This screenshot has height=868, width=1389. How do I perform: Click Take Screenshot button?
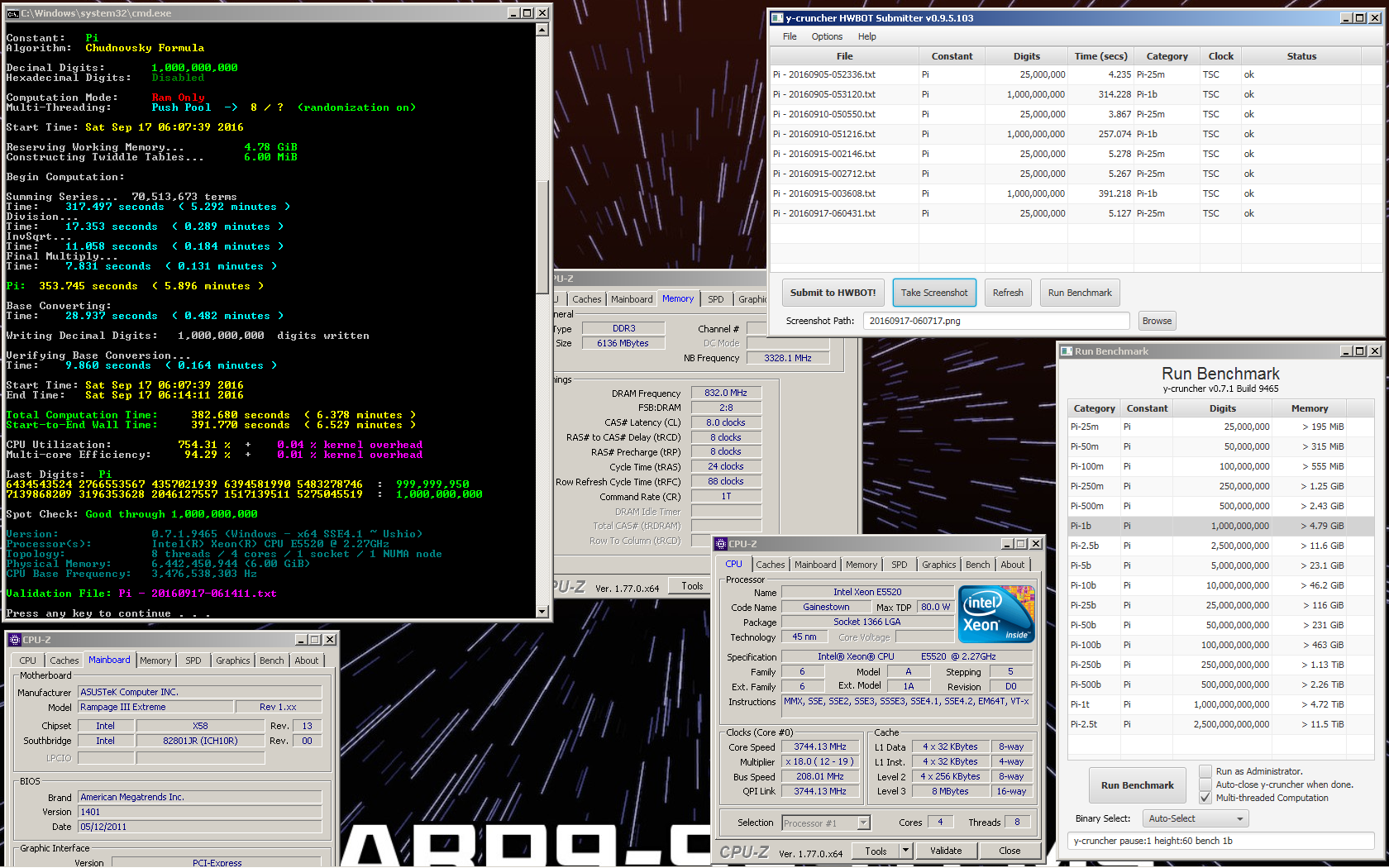(934, 293)
